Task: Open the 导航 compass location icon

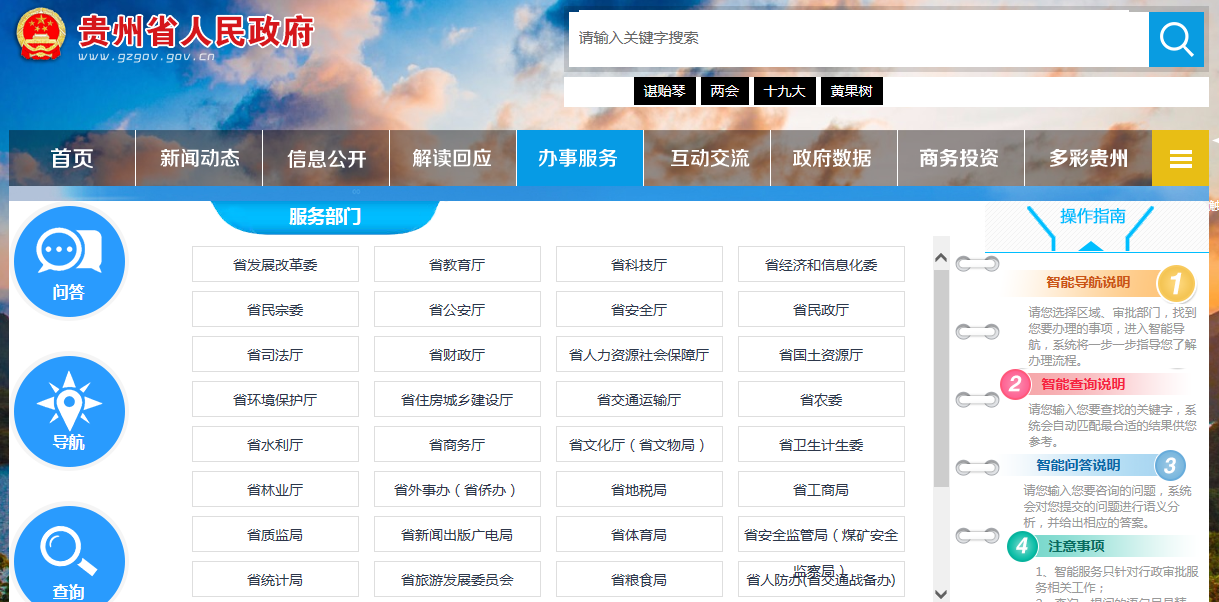Action: point(69,411)
